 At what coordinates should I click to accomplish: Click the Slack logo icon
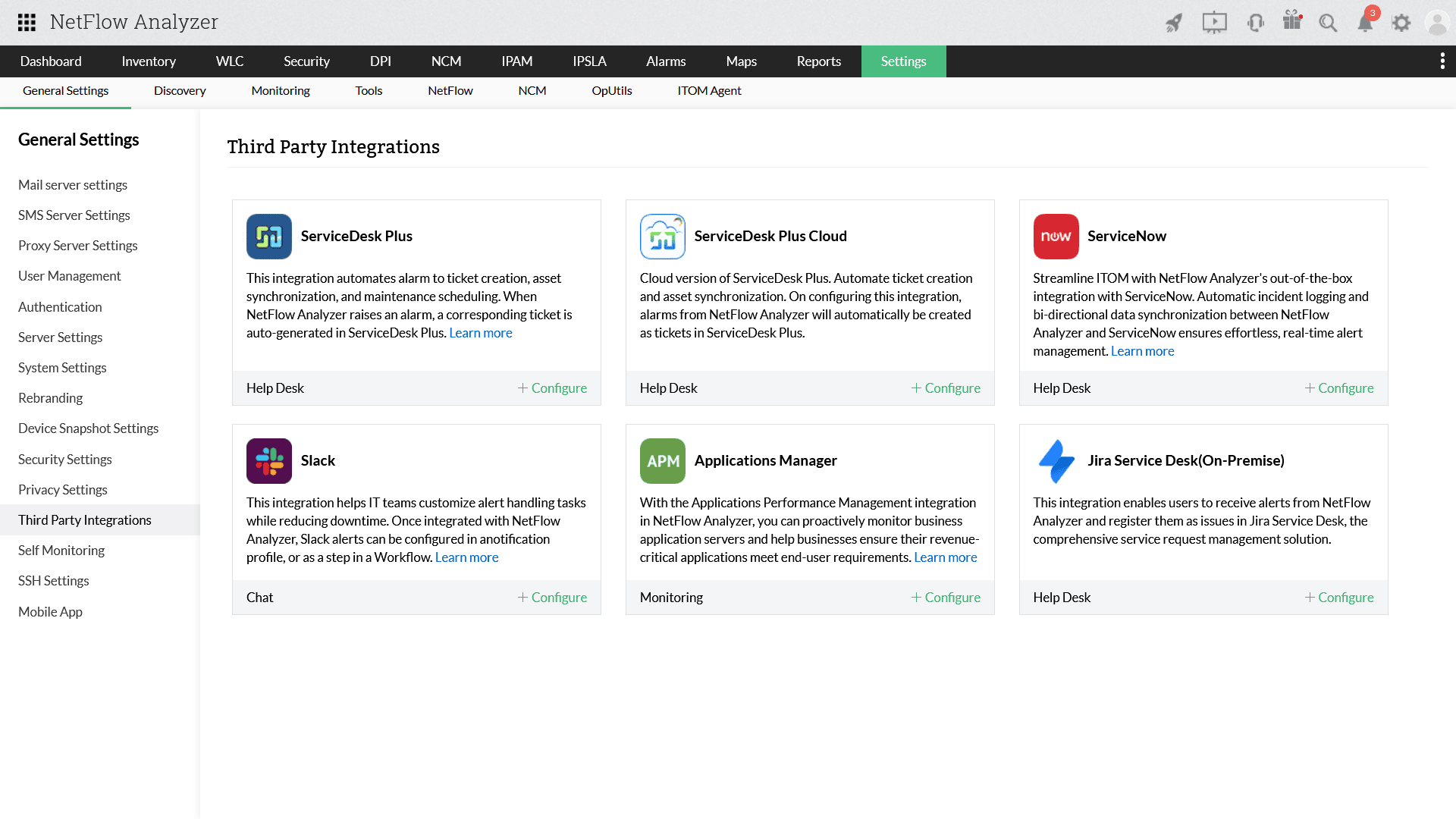tap(268, 460)
